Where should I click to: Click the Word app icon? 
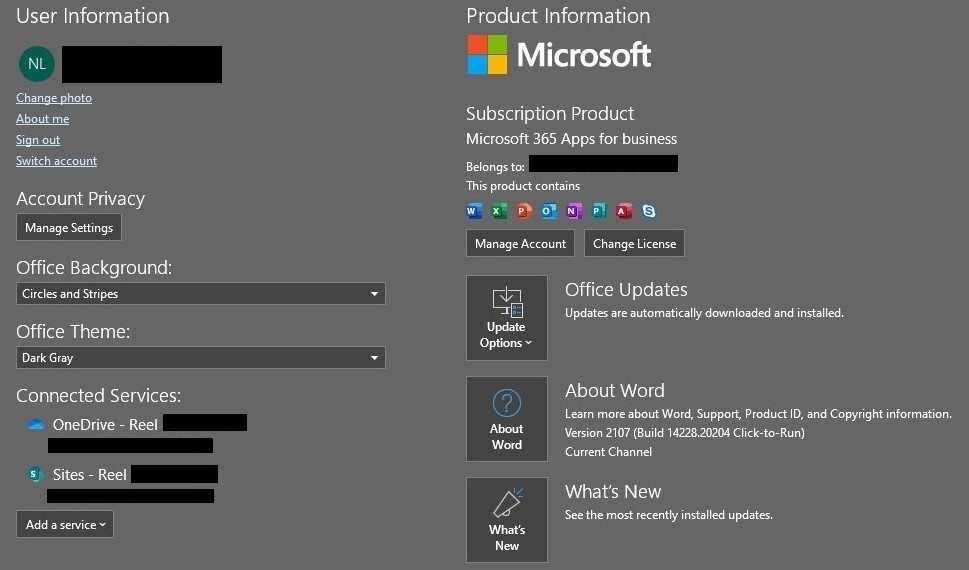click(x=474, y=211)
